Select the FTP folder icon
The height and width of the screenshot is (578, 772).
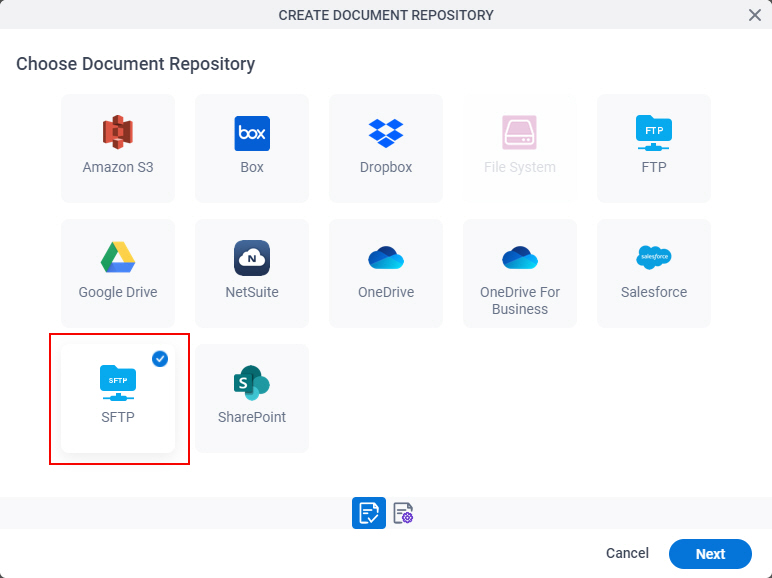[x=654, y=133]
